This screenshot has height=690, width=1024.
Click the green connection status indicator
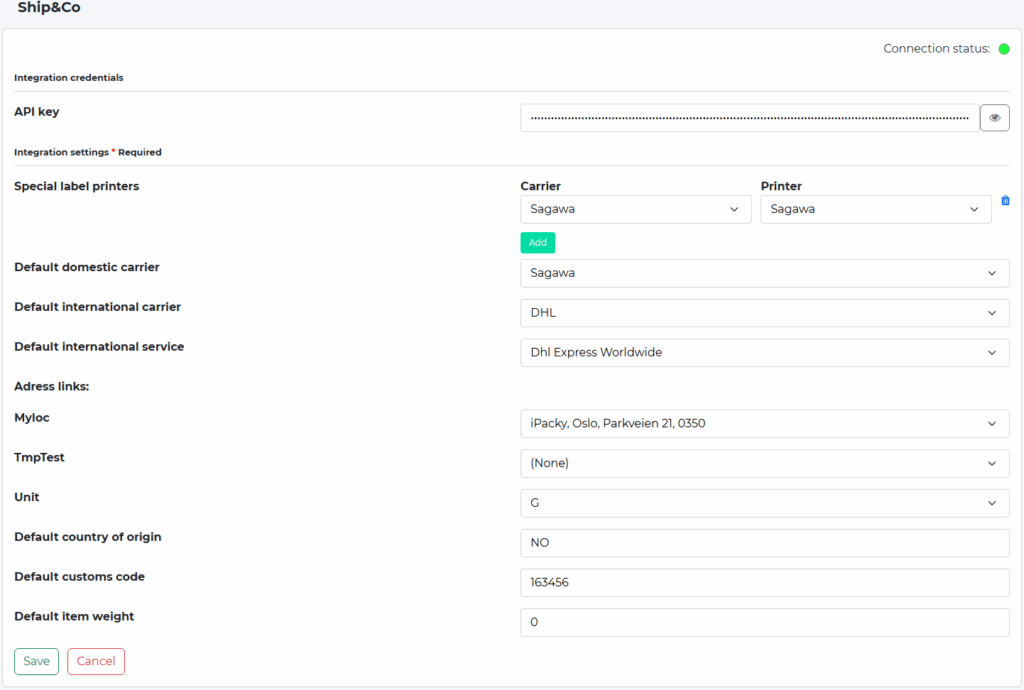coord(1003,48)
